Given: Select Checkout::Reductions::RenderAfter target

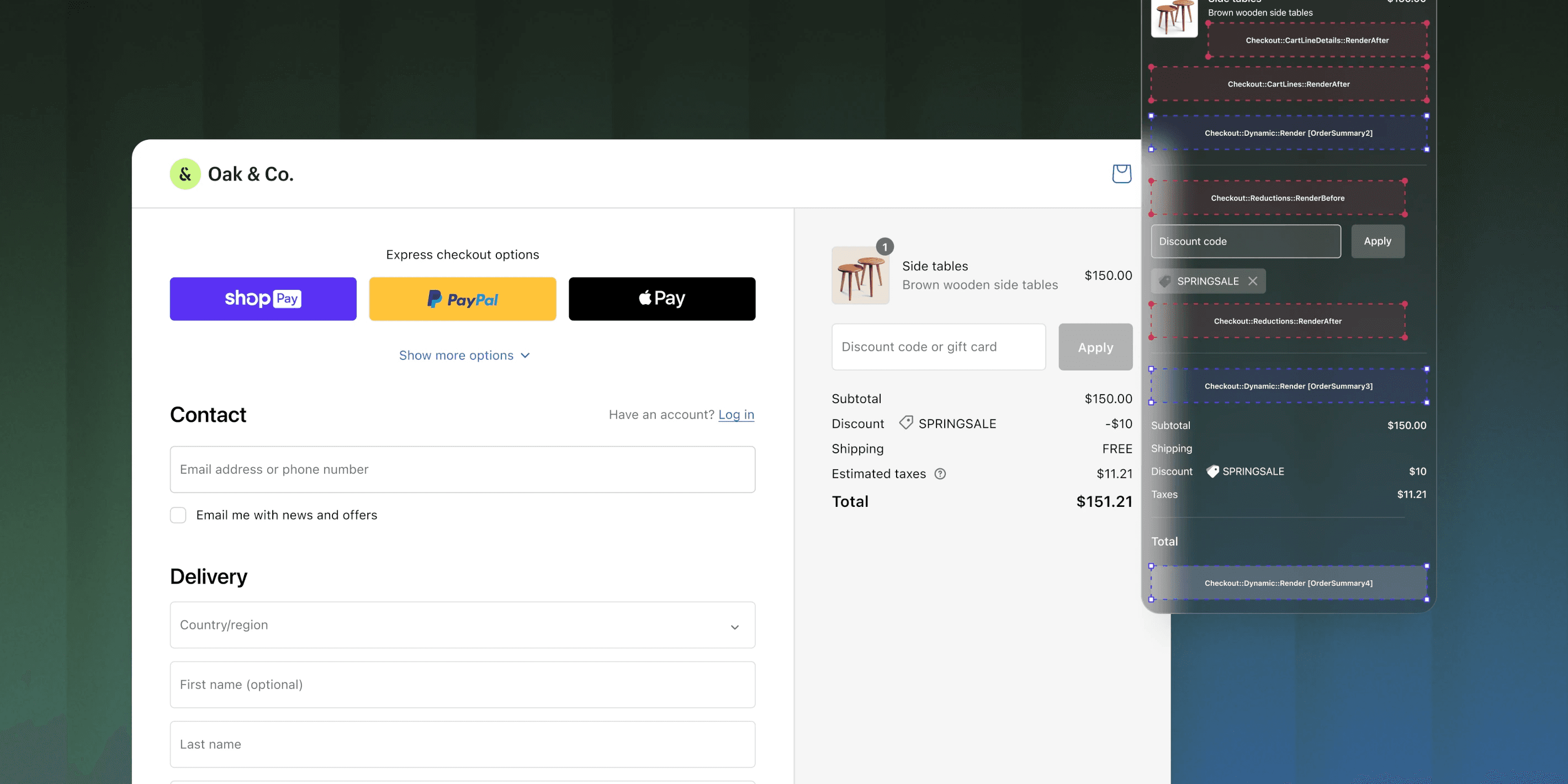Looking at the screenshot, I should pos(1278,321).
